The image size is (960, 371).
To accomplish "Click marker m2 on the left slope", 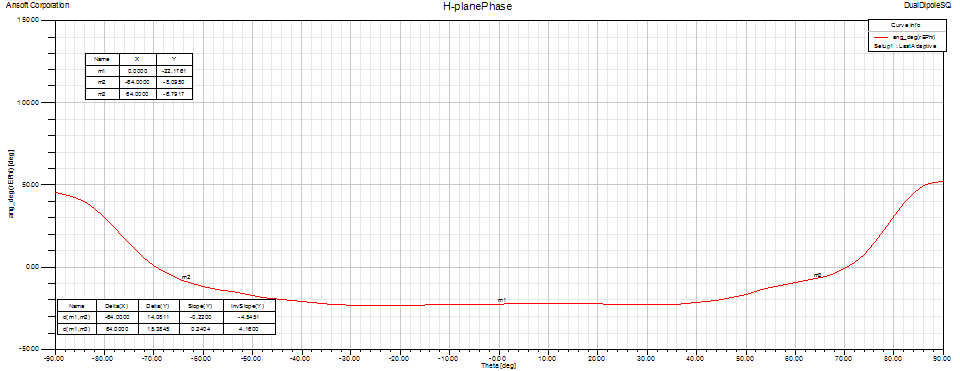I will click(186, 277).
